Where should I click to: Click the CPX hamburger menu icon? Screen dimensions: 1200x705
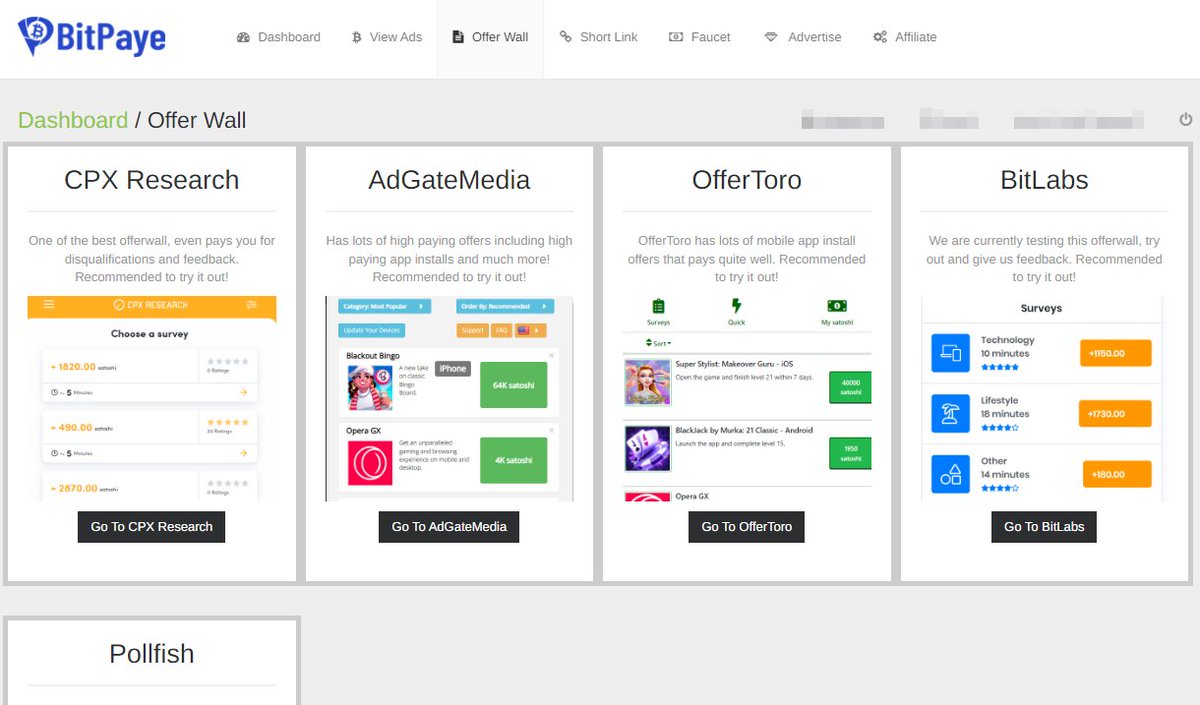point(49,304)
